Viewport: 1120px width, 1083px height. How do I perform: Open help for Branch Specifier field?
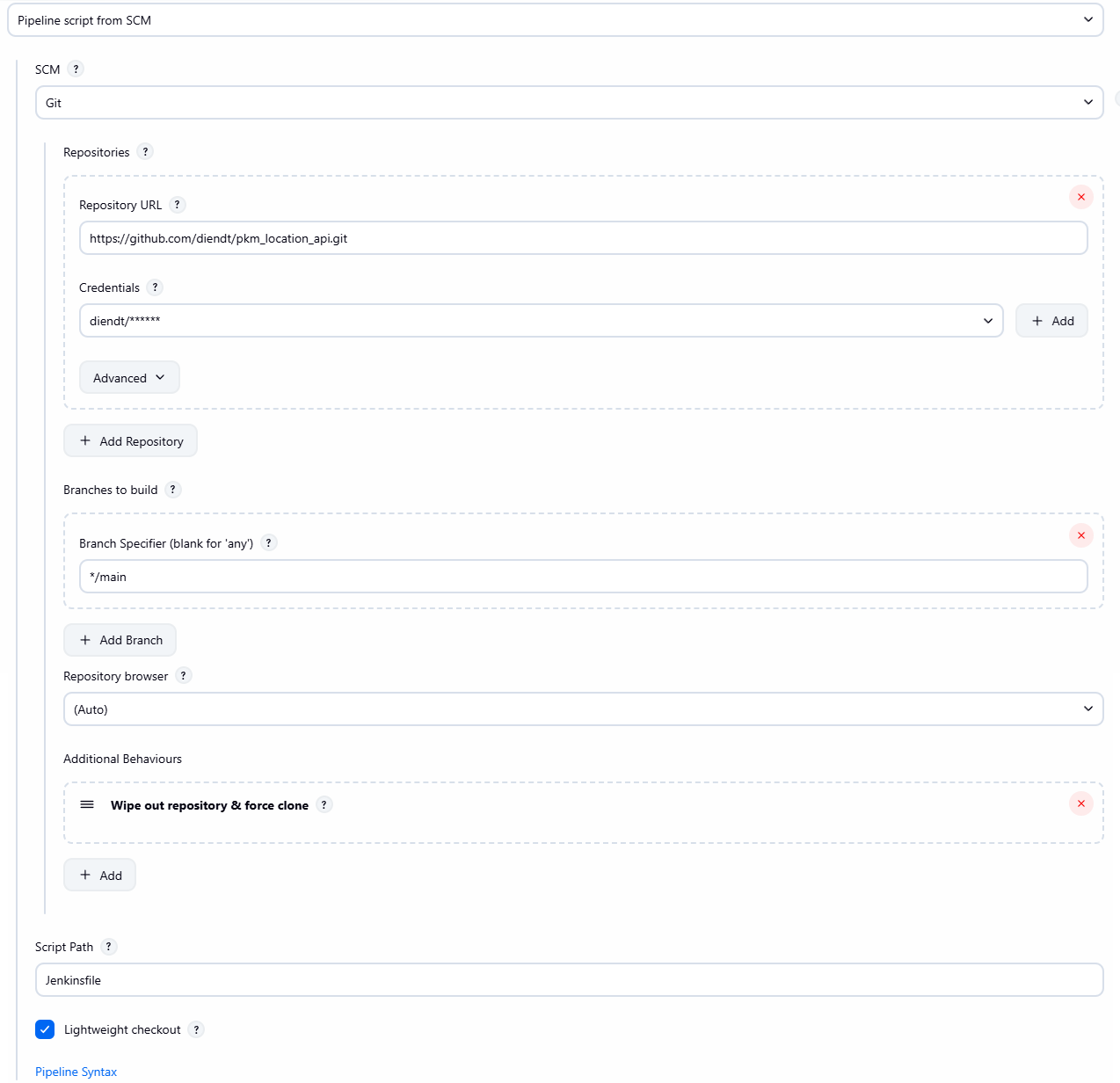(x=268, y=543)
